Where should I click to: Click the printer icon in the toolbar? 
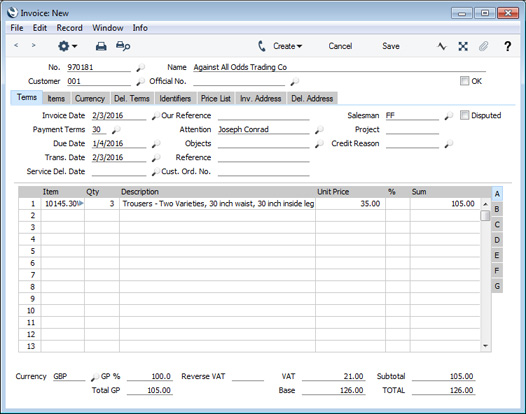[101, 46]
